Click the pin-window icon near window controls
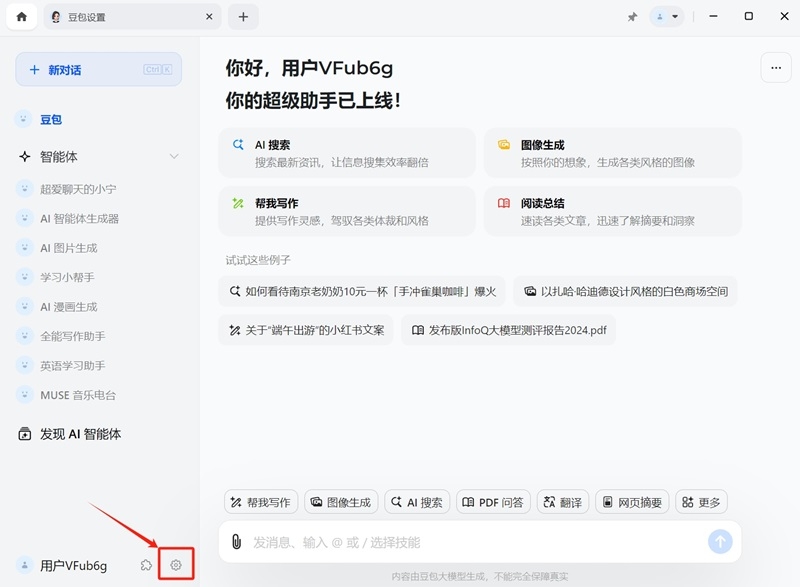Viewport: 800px width, 587px height. pyautogui.click(x=633, y=16)
